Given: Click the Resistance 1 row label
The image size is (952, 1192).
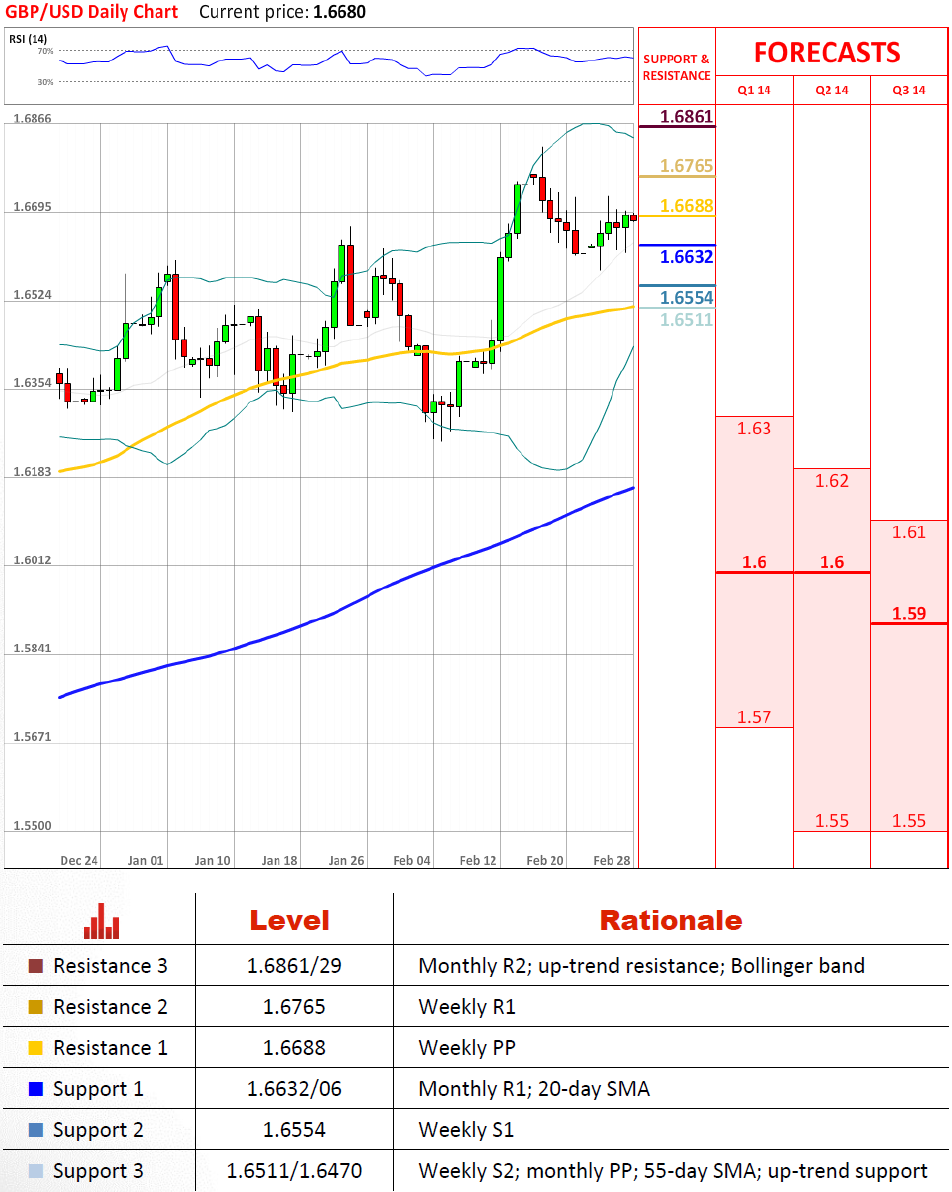Looking at the screenshot, I should [x=110, y=1048].
